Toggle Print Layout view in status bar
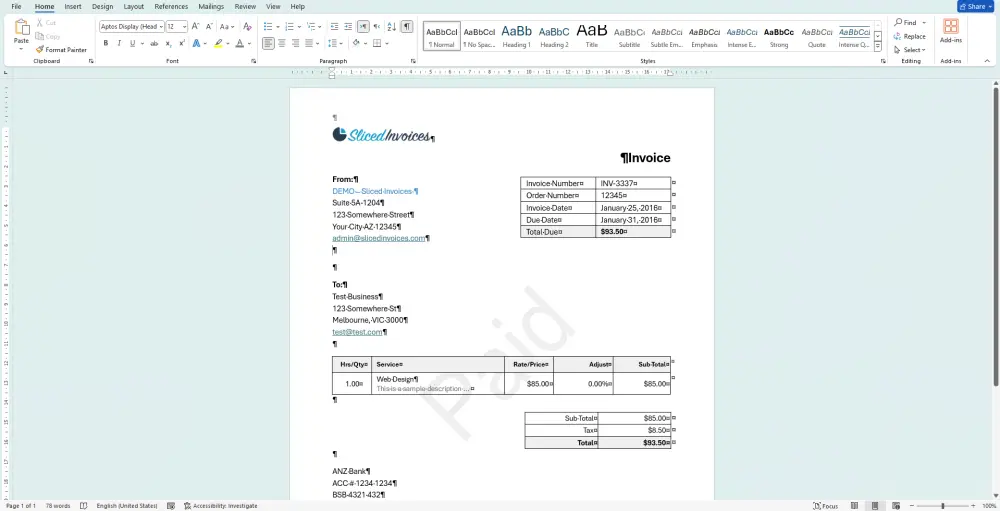The width and height of the screenshot is (1000, 511). point(876,506)
